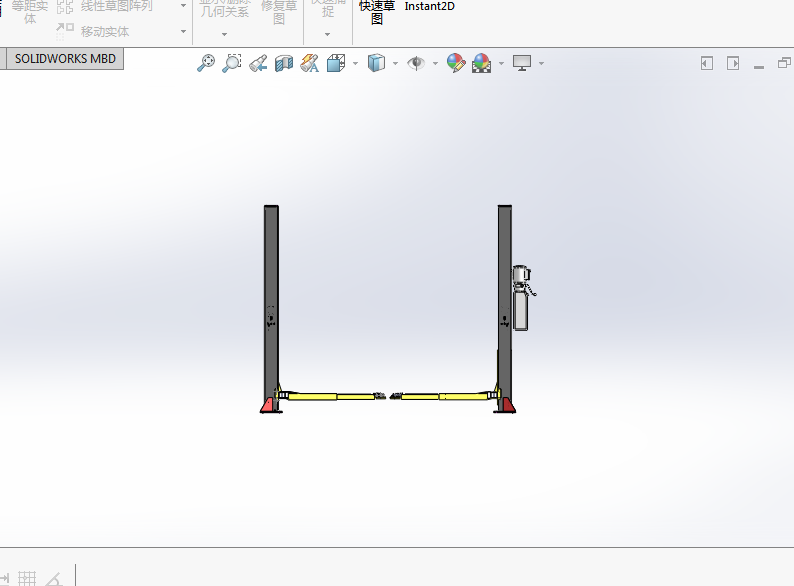Select the left gray lift column
794x586 pixels.
(271, 302)
